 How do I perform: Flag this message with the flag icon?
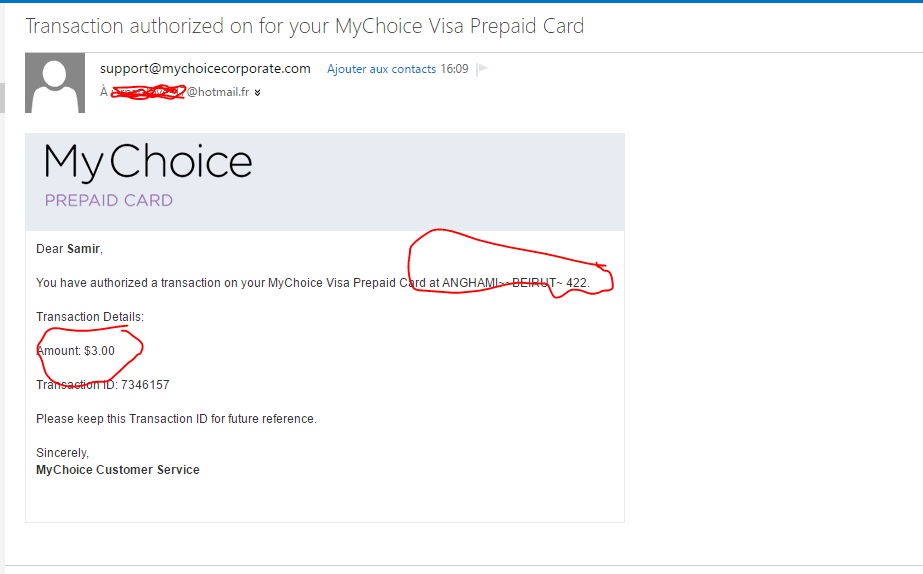tap(482, 69)
